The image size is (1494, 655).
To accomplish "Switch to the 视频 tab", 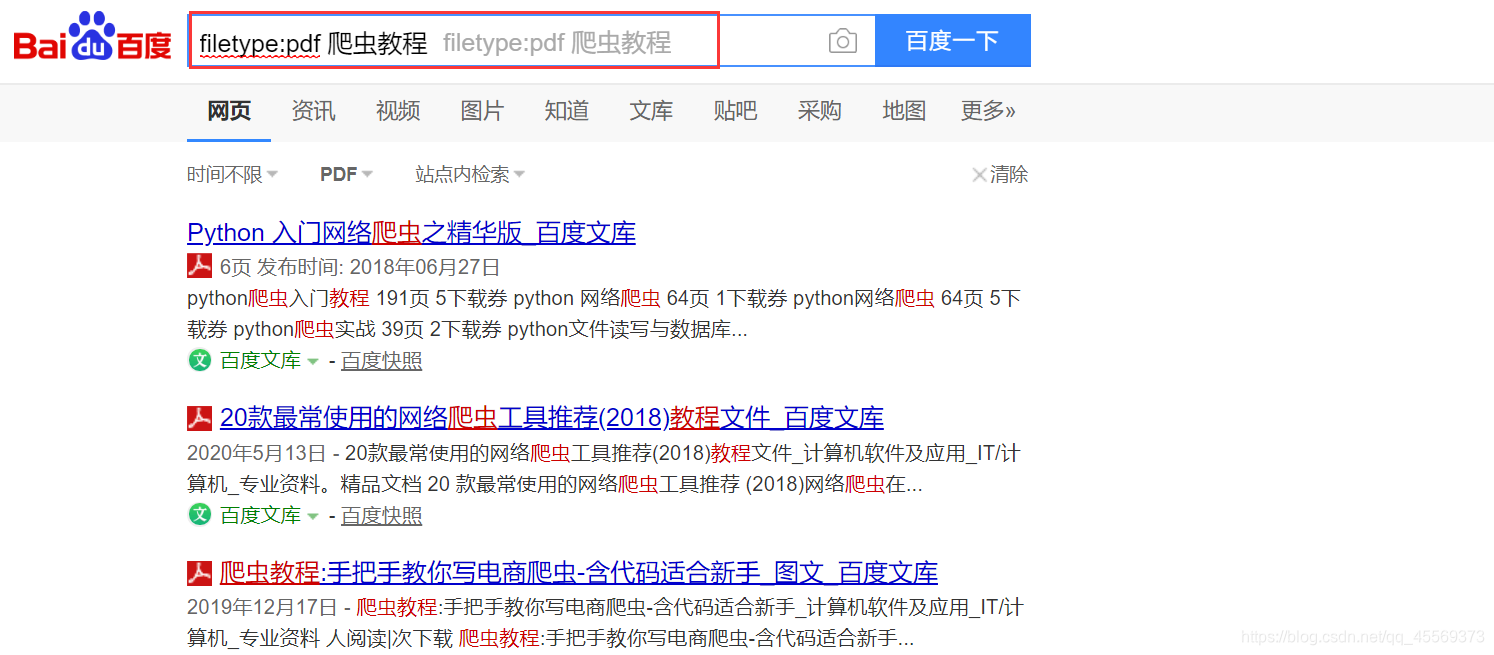I will click(398, 111).
